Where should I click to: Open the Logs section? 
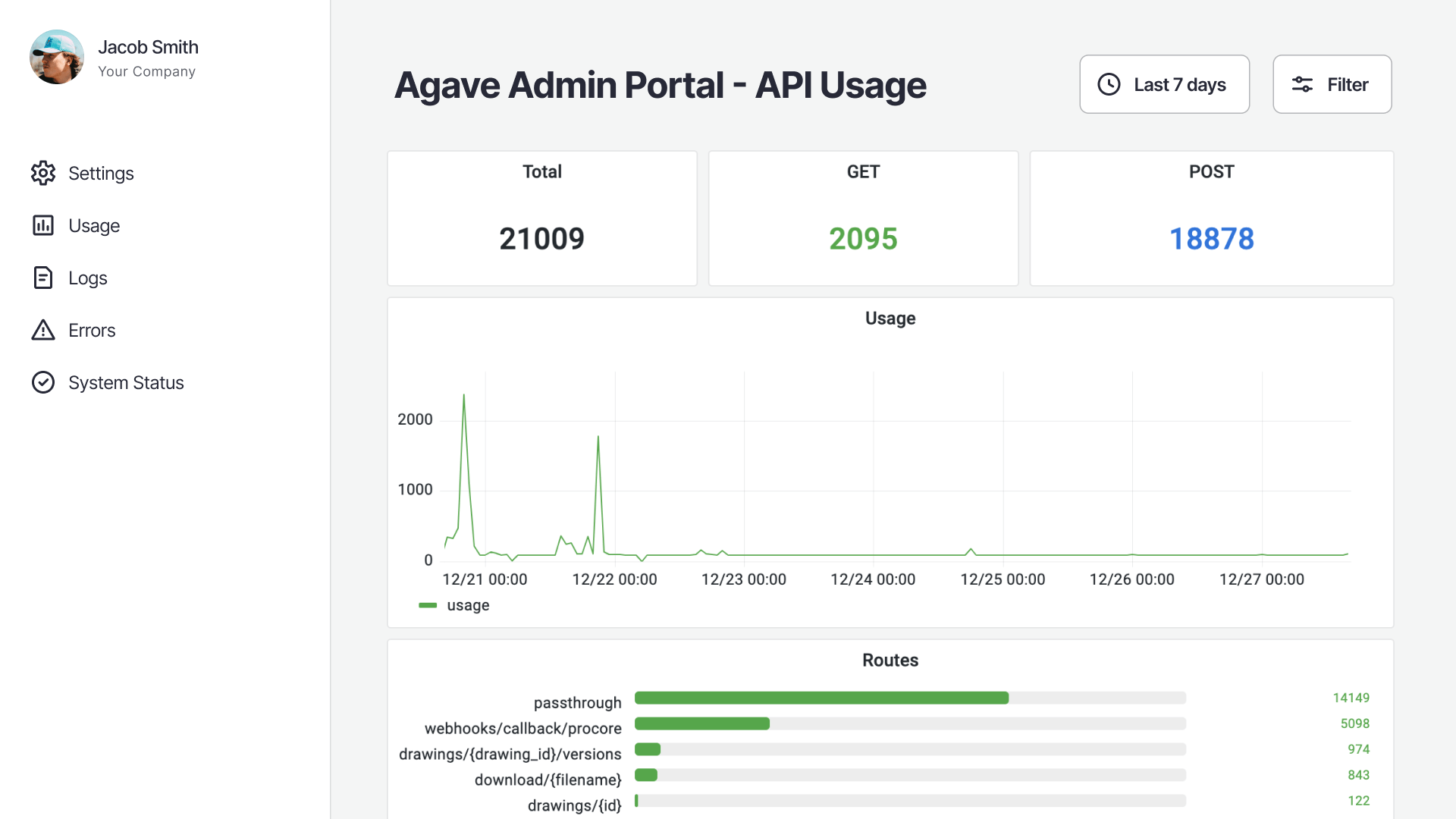pyautogui.click(x=70, y=278)
